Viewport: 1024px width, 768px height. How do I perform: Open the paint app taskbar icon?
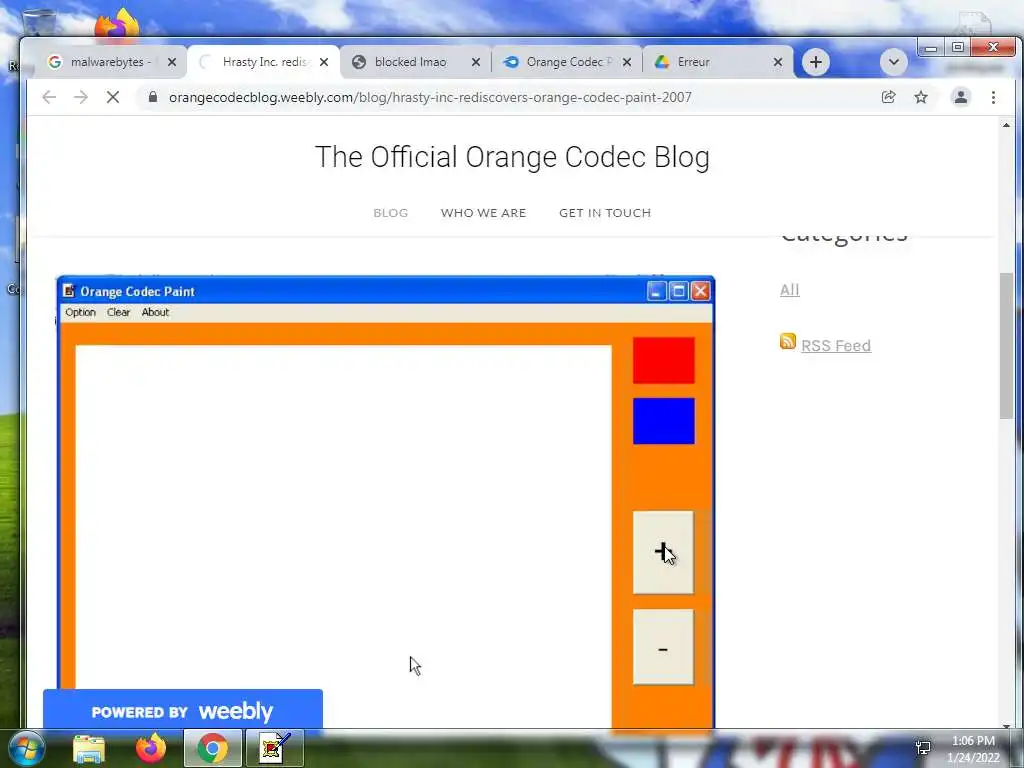pyautogui.click(x=275, y=748)
